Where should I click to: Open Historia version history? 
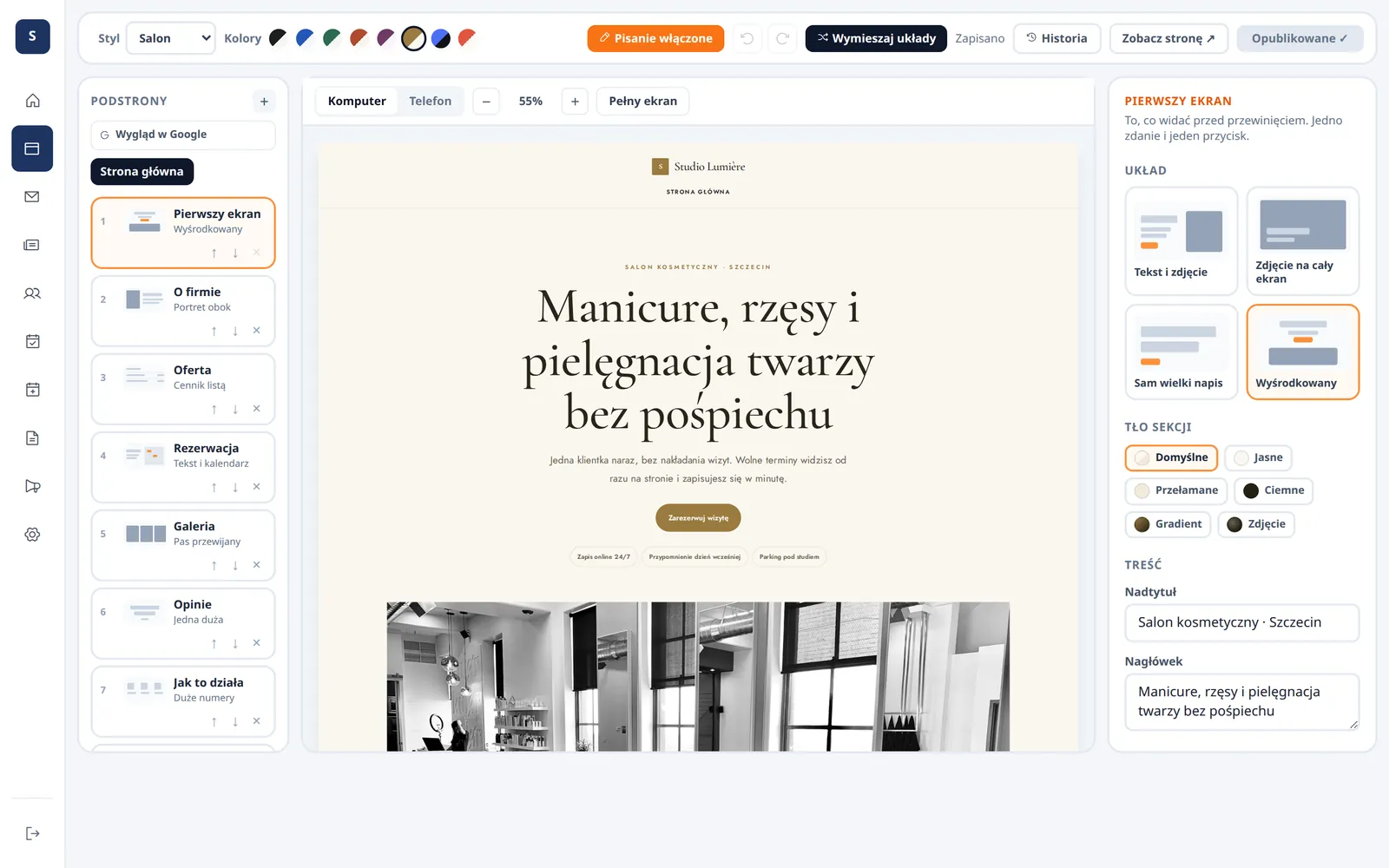(x=1057, y=38)
